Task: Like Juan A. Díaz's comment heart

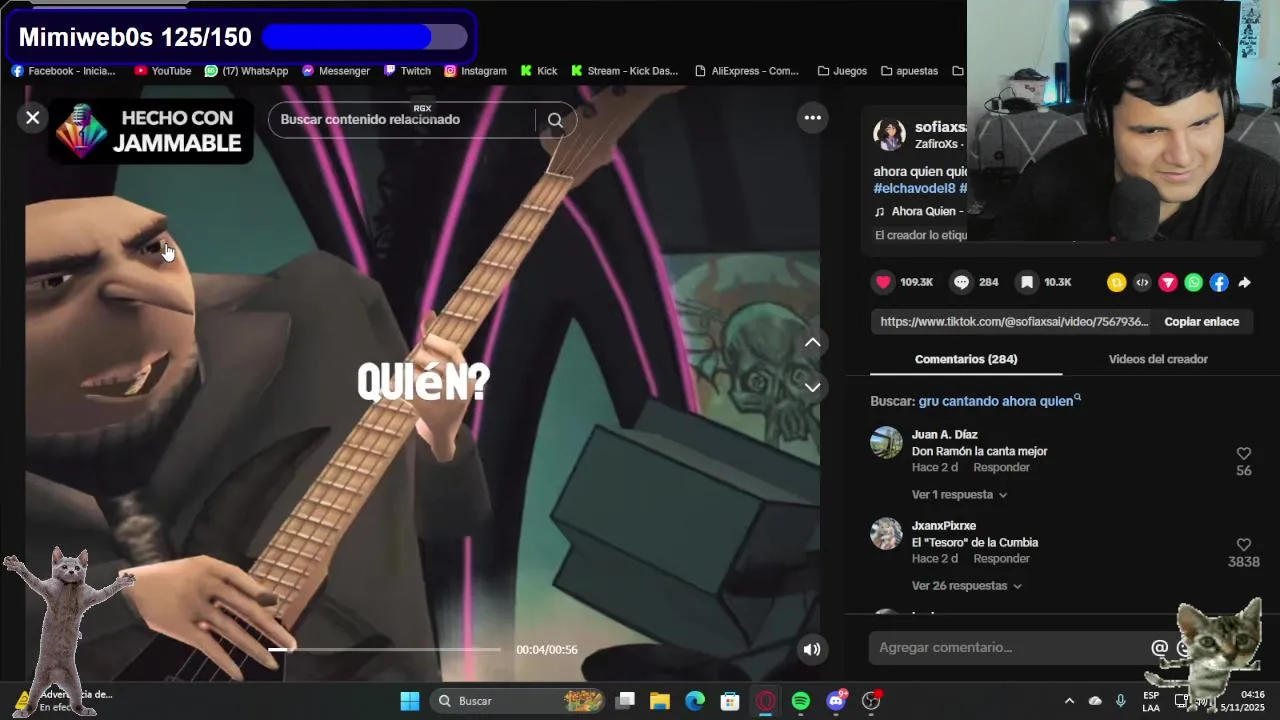Action: pos(1243,453)
